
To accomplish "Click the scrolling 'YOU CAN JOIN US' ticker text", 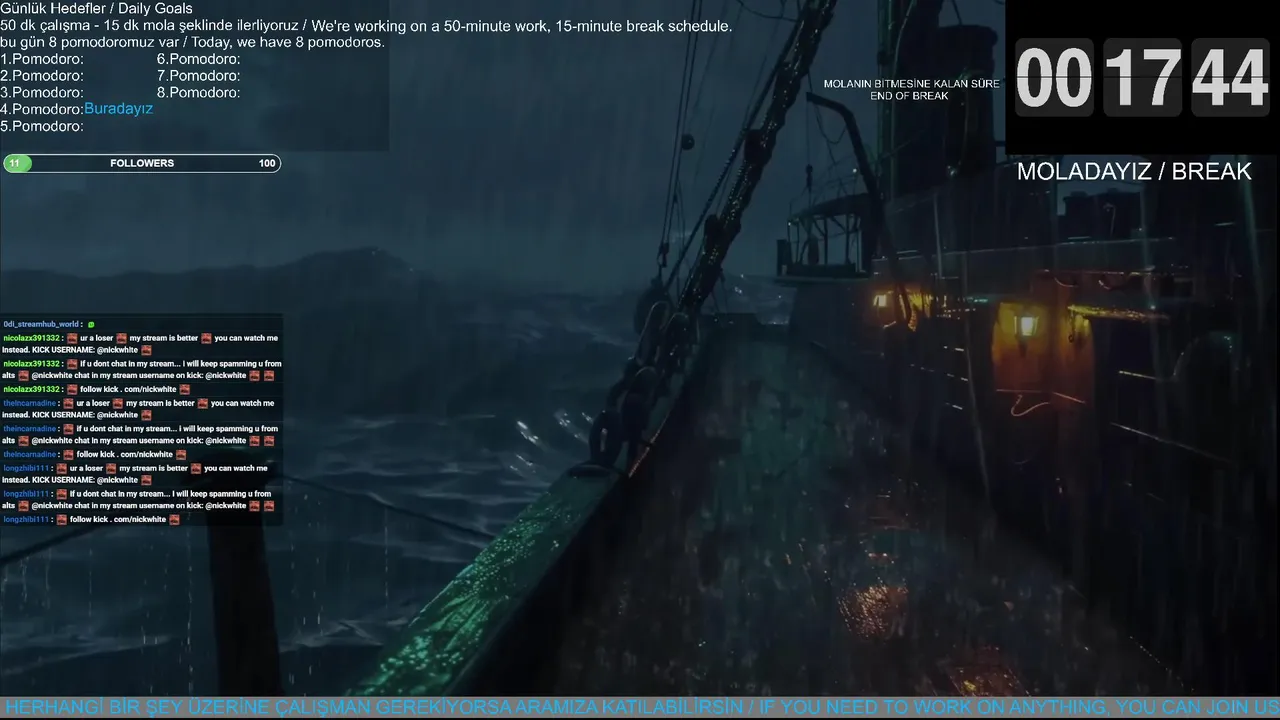I will coord(1197,708).
